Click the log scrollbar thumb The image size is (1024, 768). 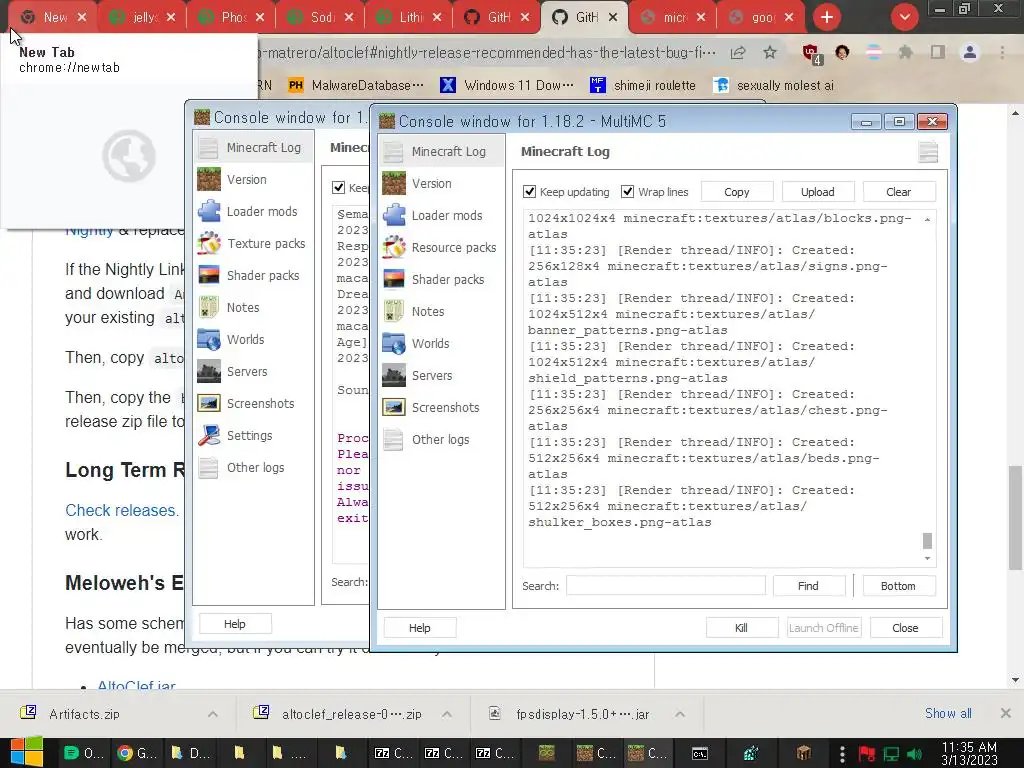[x=927, y=541]
